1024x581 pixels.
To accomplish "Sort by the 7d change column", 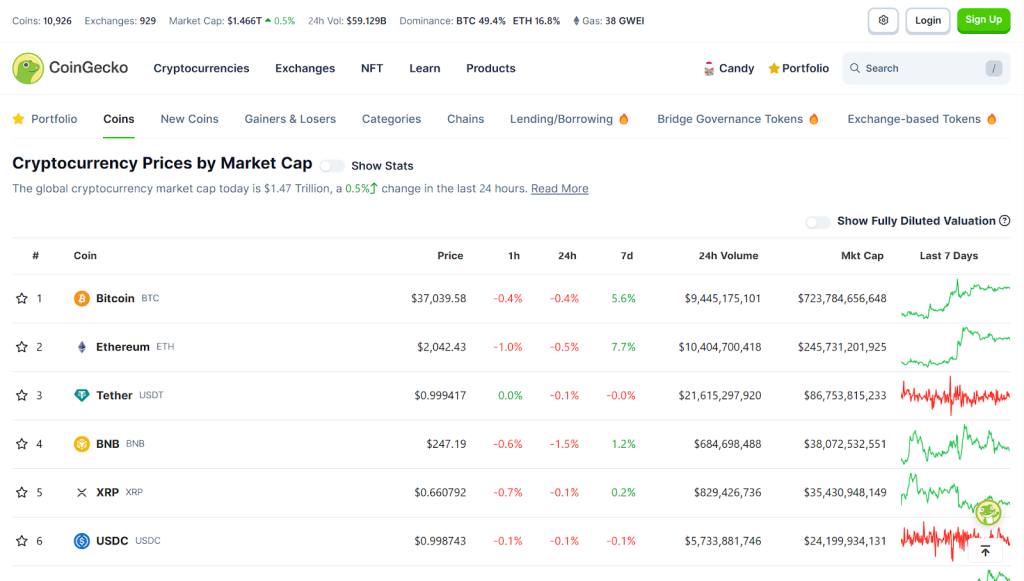I will pyautogui.click(x=626, y=256).
